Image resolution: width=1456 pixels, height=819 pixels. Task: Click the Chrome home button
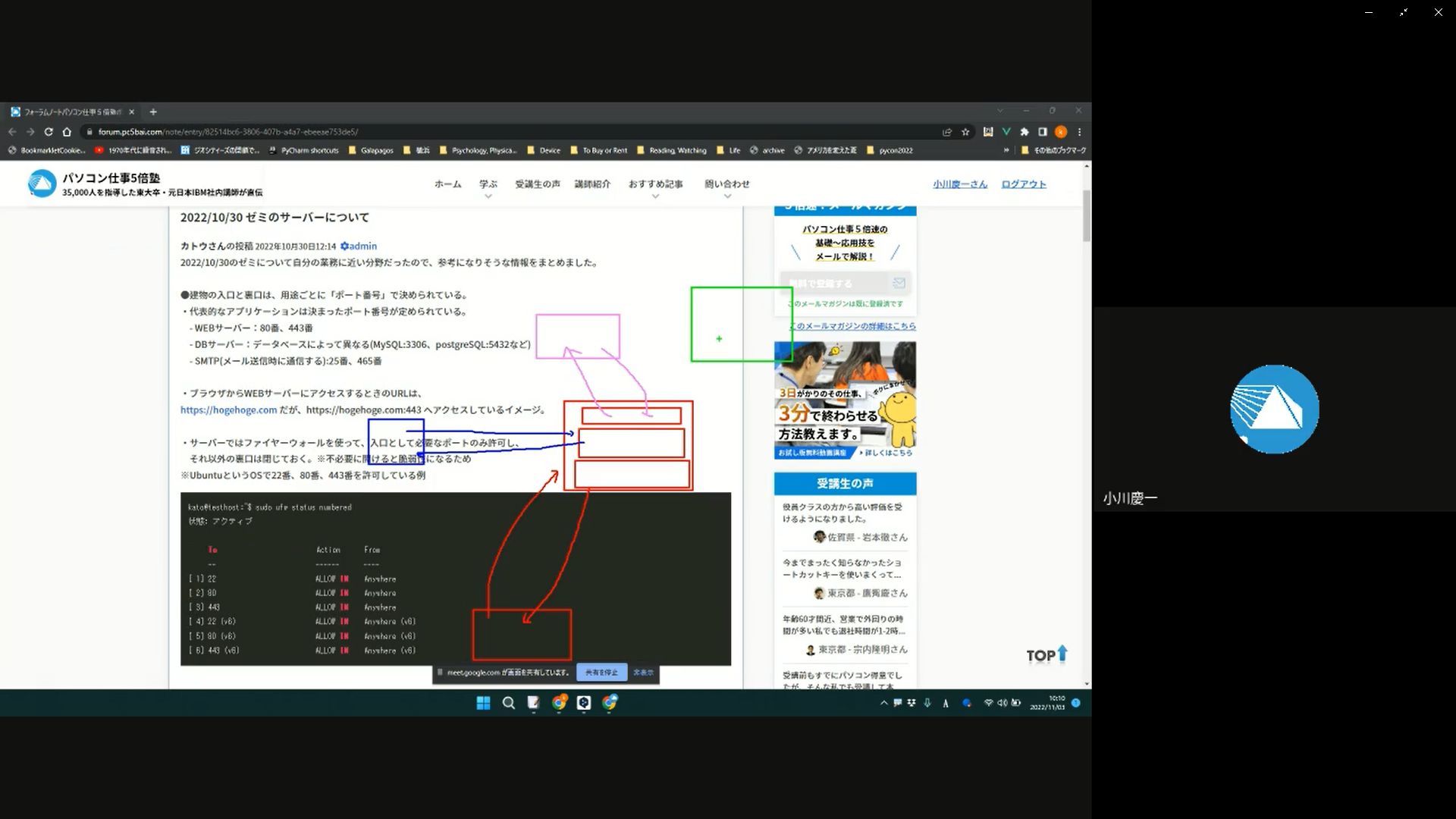click(67, 132)
